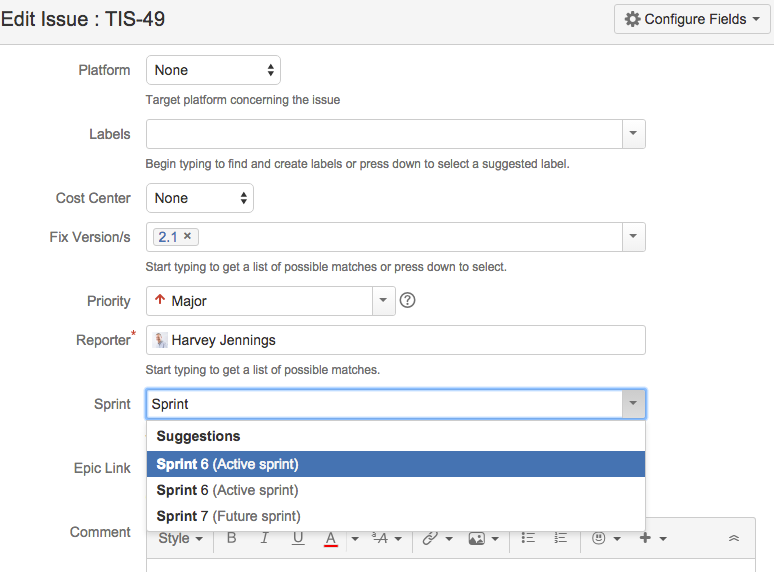Click into the Reporter input field

(400, 340)
